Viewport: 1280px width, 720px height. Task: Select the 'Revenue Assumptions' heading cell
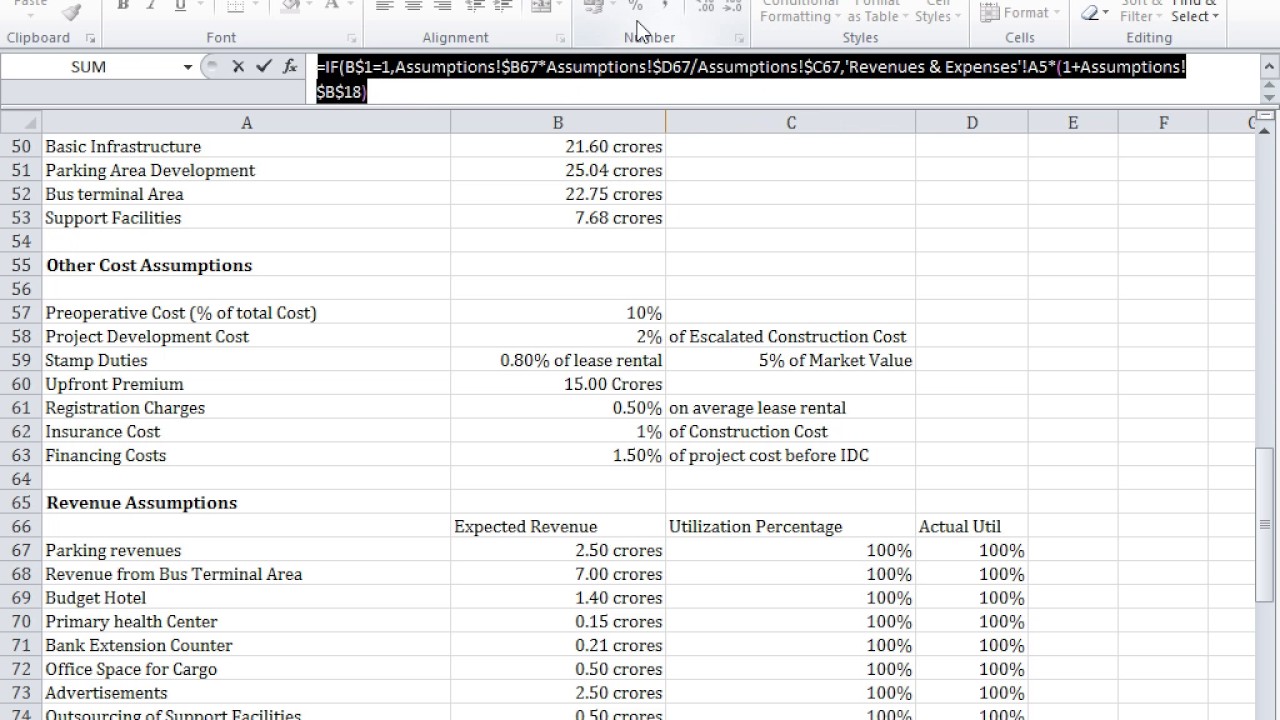tap(246, 503)
